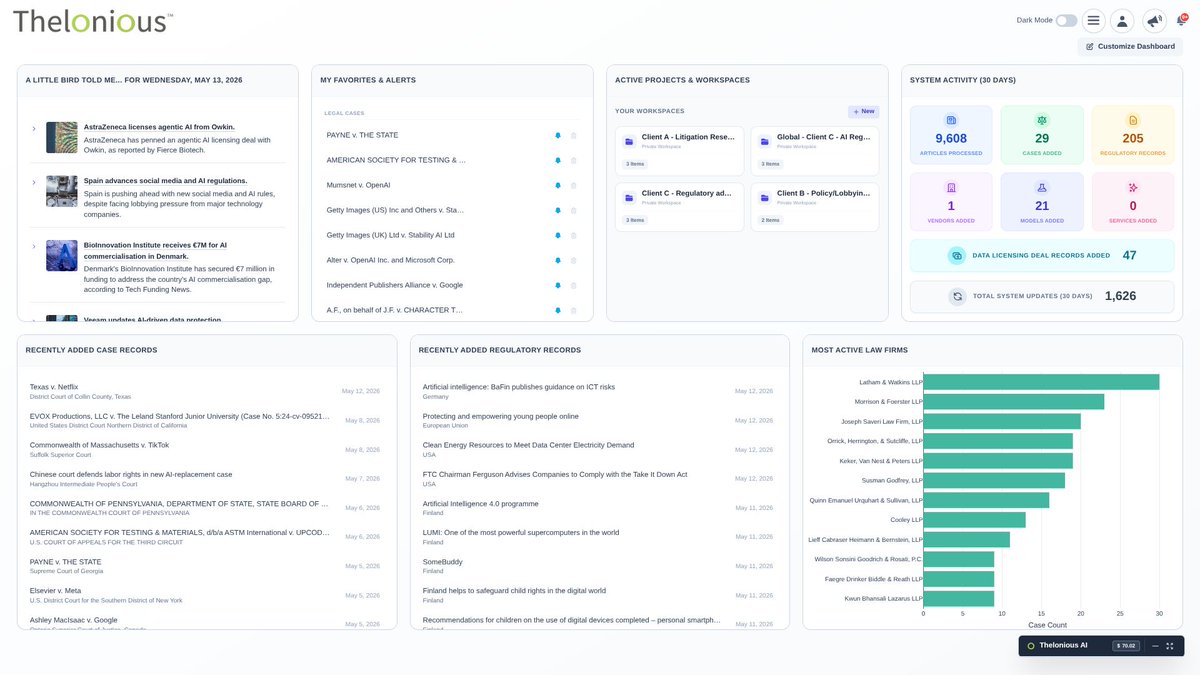Toggle the Dark Mode switch
Screen dimensions: 1200x675
click(x=1067, y=20)
